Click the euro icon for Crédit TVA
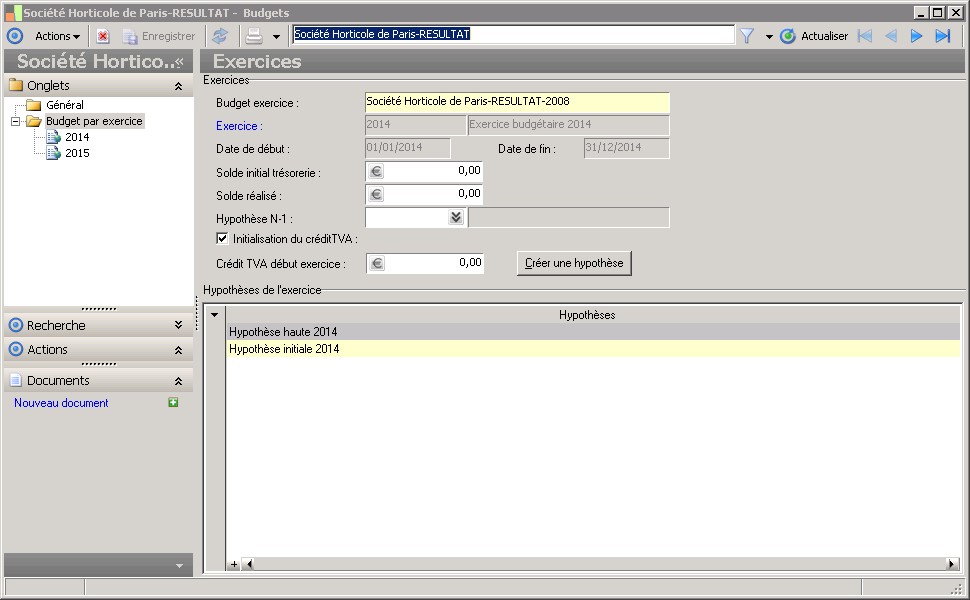The width and height of the screenshot is (970, 600). click(376, 264)
